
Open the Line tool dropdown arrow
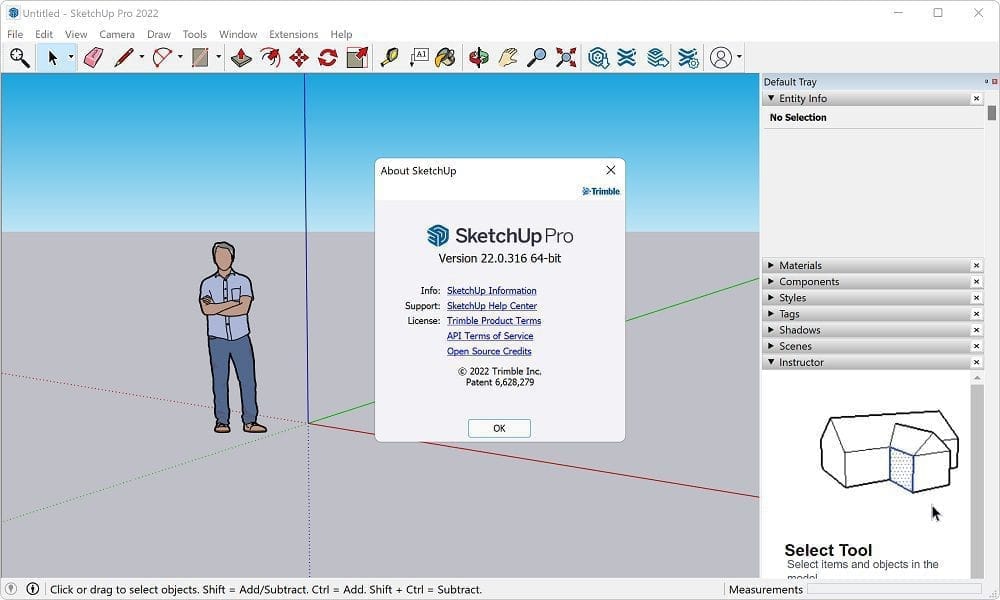[x=142, y=57]
